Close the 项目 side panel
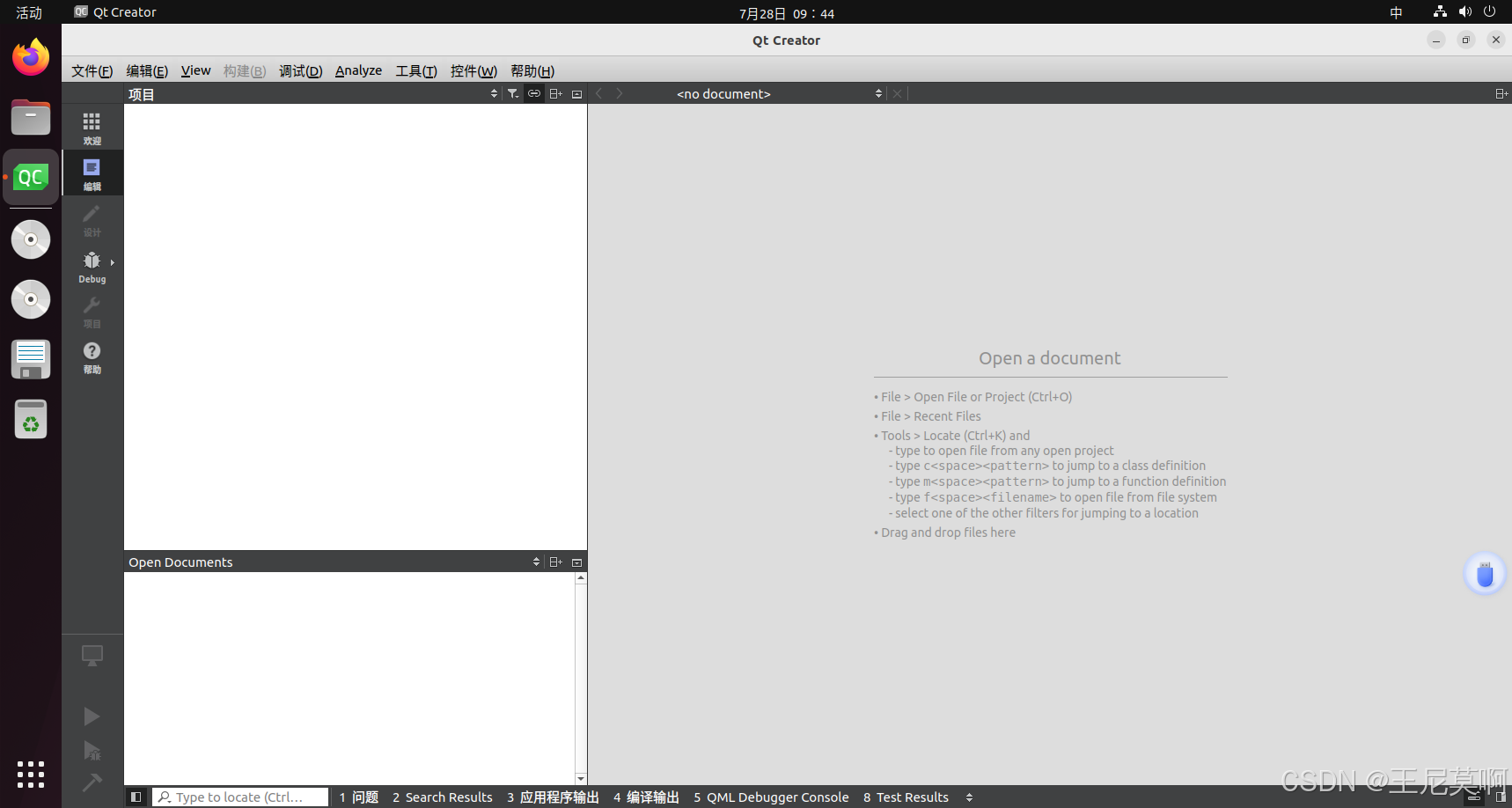 tap(577, 93)
